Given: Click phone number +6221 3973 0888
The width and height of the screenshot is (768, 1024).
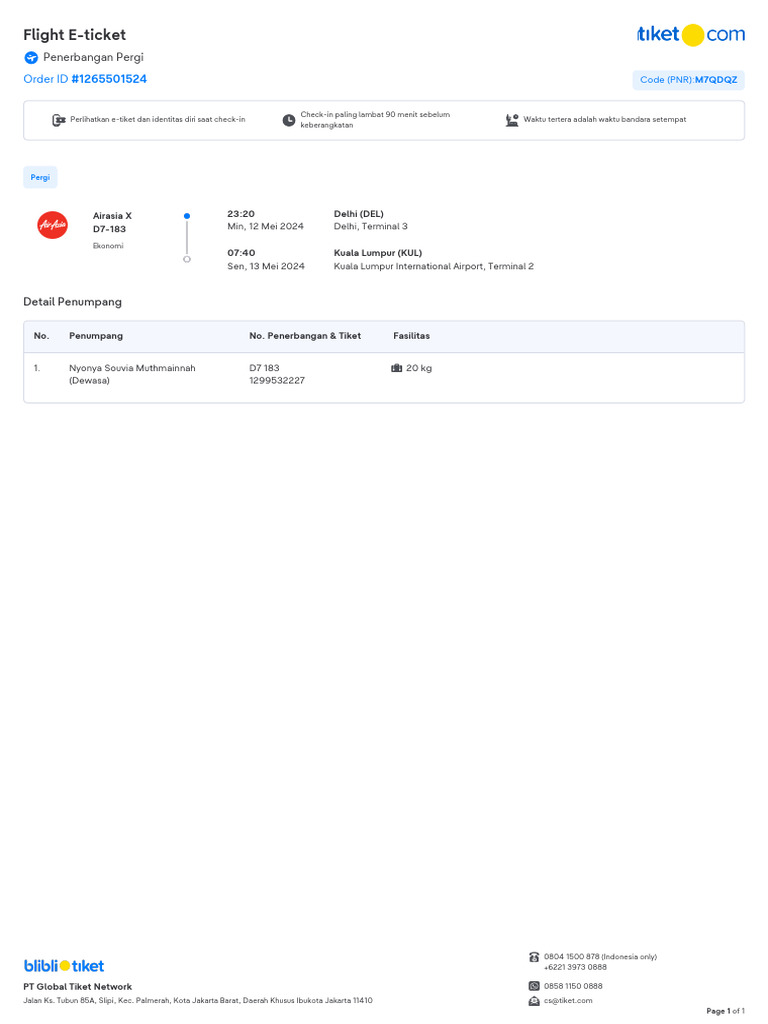Looking at the screenshot, I should click(575, 967).
